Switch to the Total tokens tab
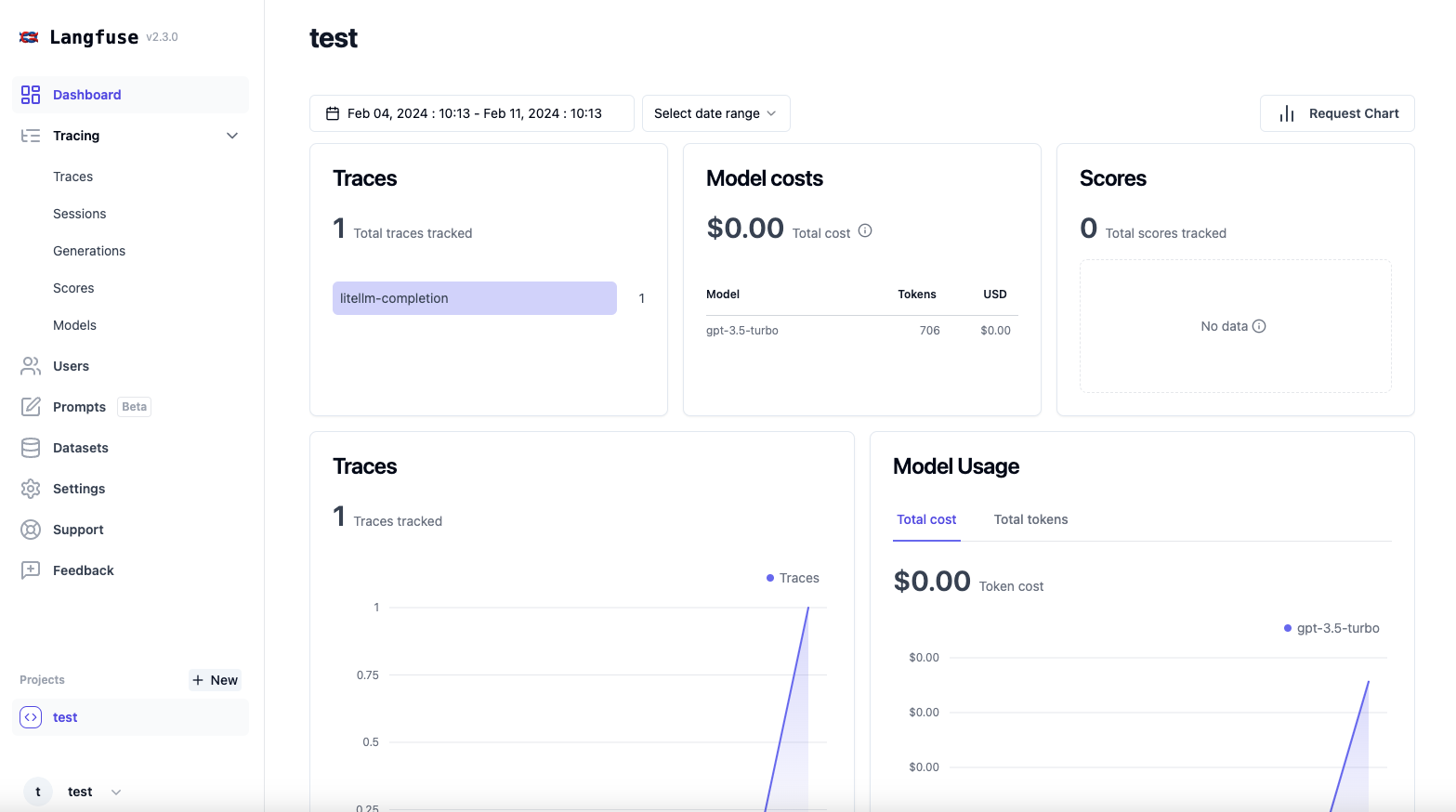Image resolution: width=1456 pixels, height=812 pixels. 1030,519
